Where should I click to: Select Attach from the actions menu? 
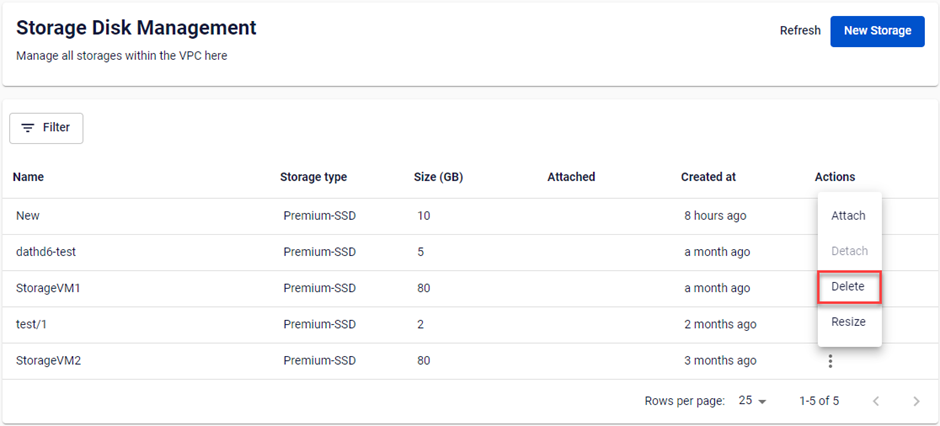[848, 216]
